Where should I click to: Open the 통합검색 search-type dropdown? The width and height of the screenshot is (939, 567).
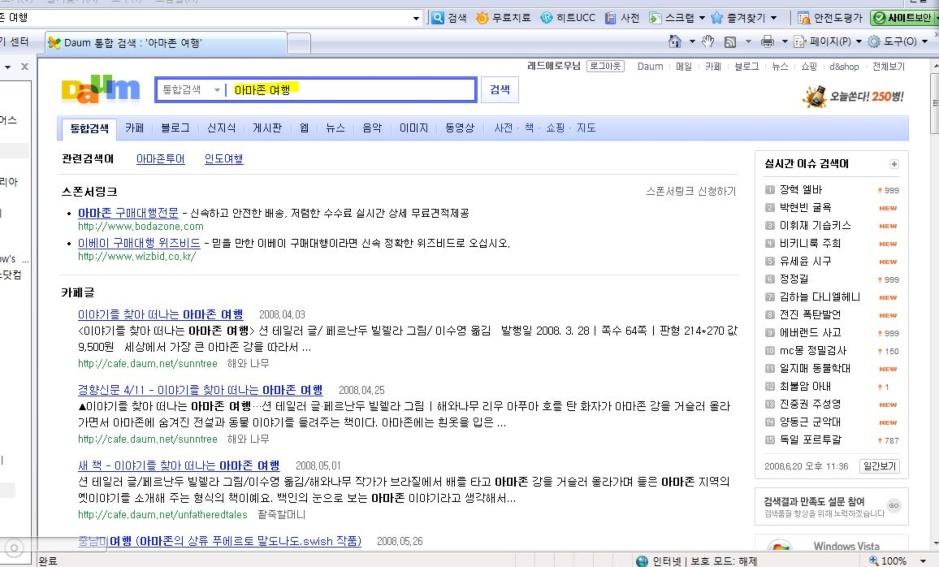click(191, 90)
